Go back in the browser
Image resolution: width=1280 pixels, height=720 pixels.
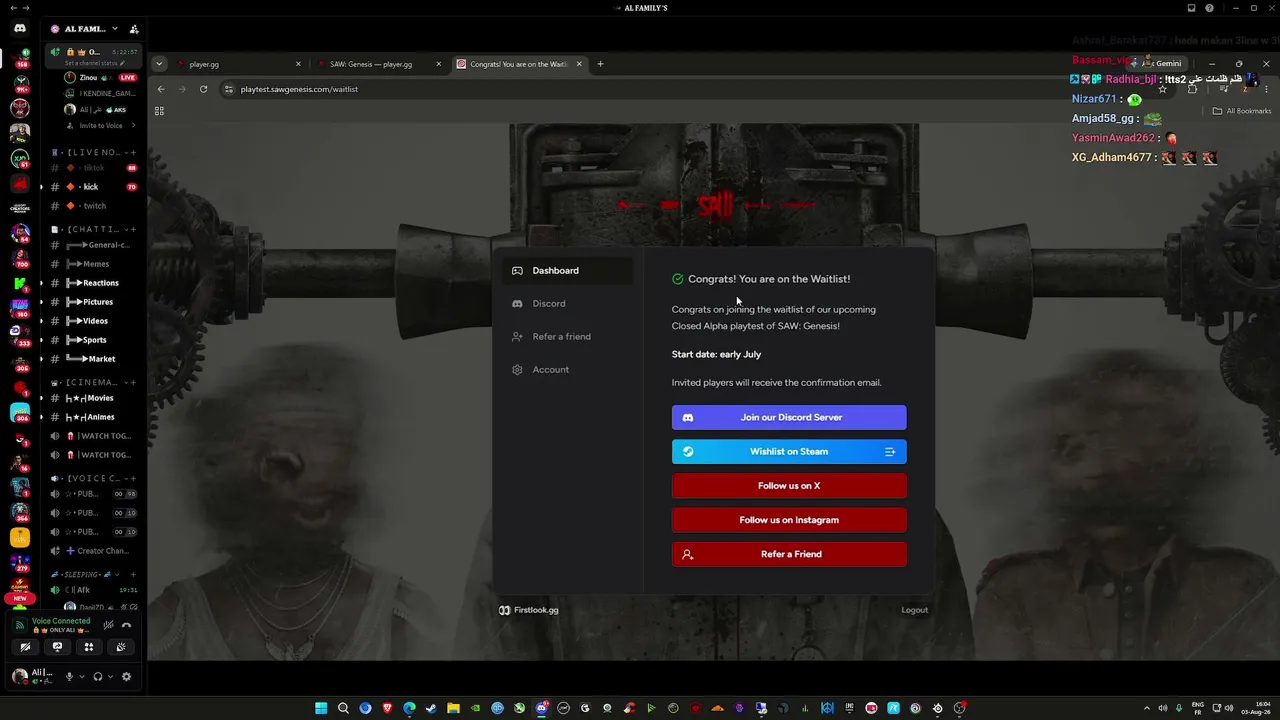click(161, 89)
